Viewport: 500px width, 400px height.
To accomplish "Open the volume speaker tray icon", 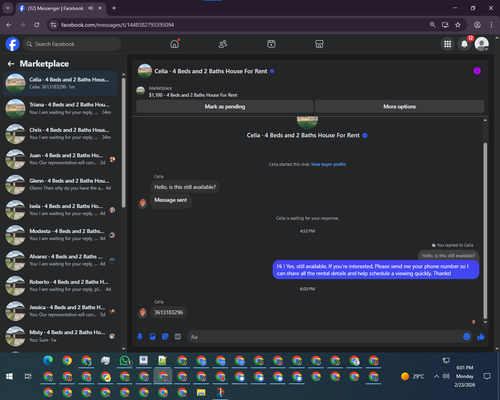I will click(x=446, y=376).
